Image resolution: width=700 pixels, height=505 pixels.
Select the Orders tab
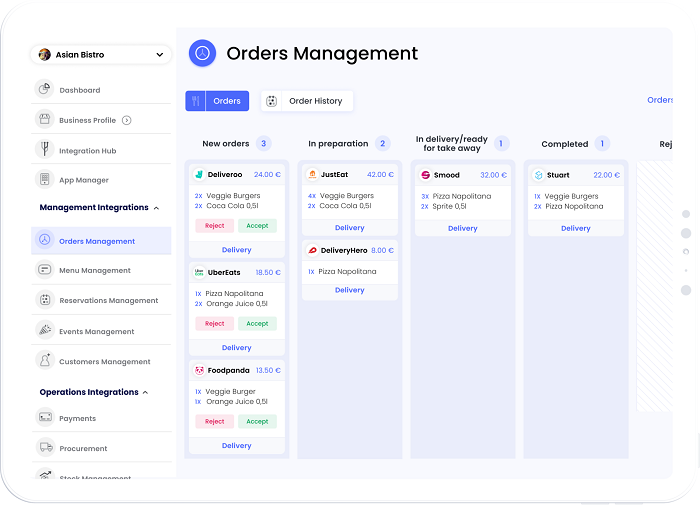coord(217,101)
